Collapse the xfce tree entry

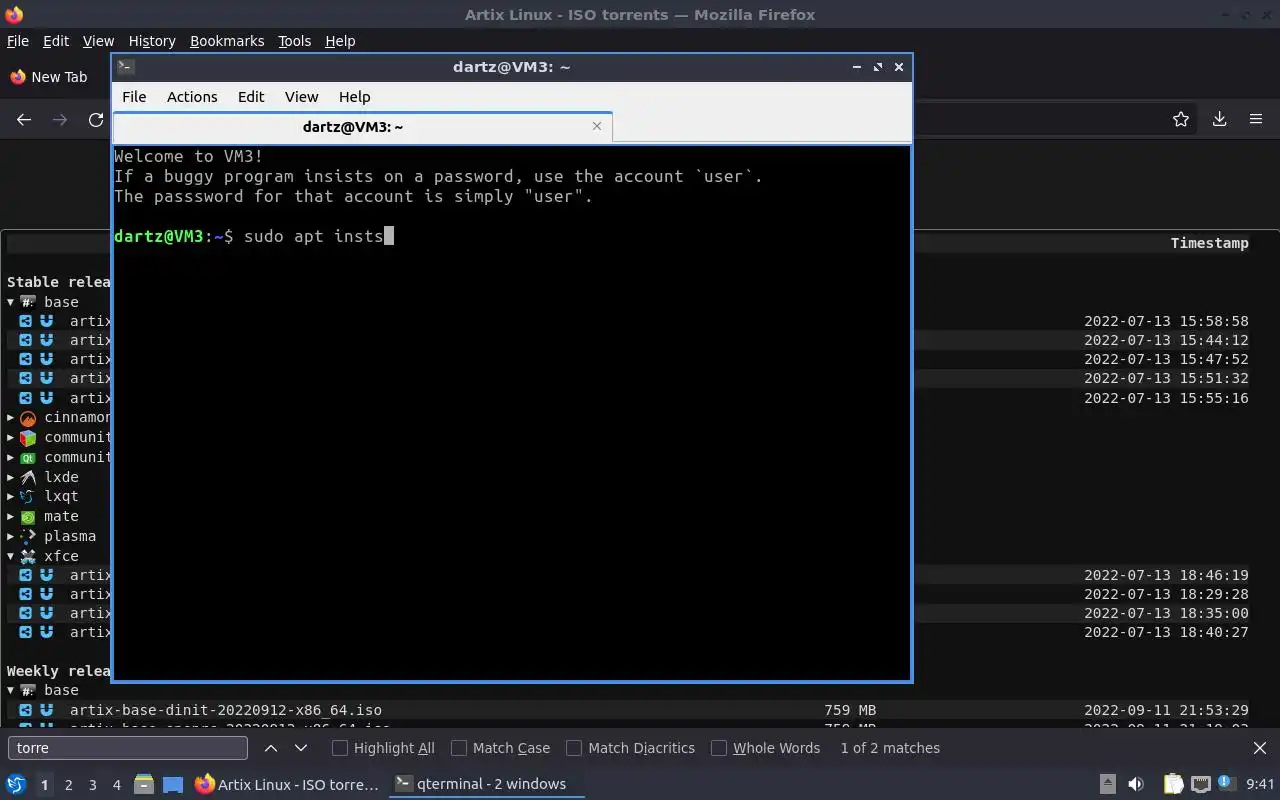11,556
